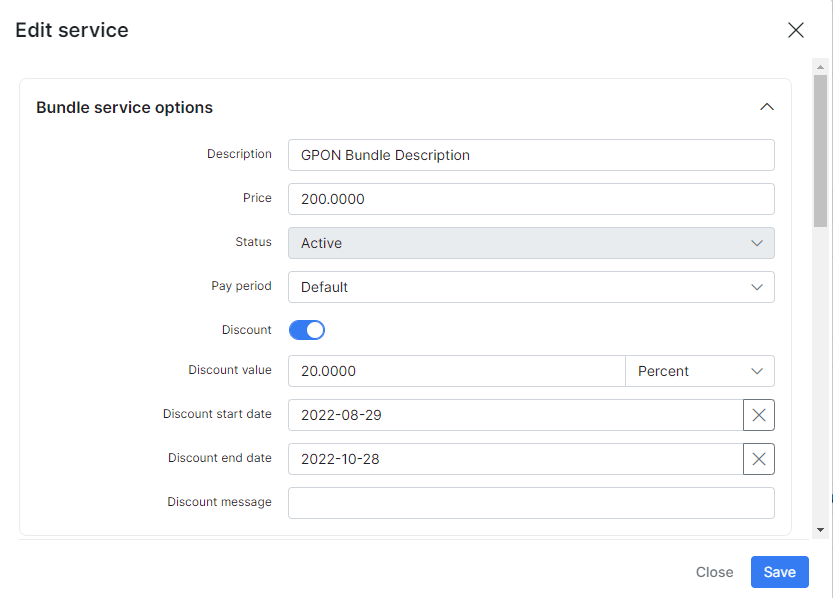Clear the Discount end date value
833x598 pixels.
pyautogui.click(x=759, y=459)
